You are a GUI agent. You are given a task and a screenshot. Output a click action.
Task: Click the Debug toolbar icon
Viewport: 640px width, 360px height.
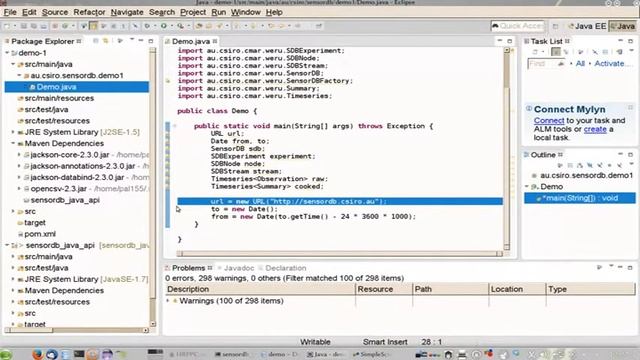click(147, 26)
